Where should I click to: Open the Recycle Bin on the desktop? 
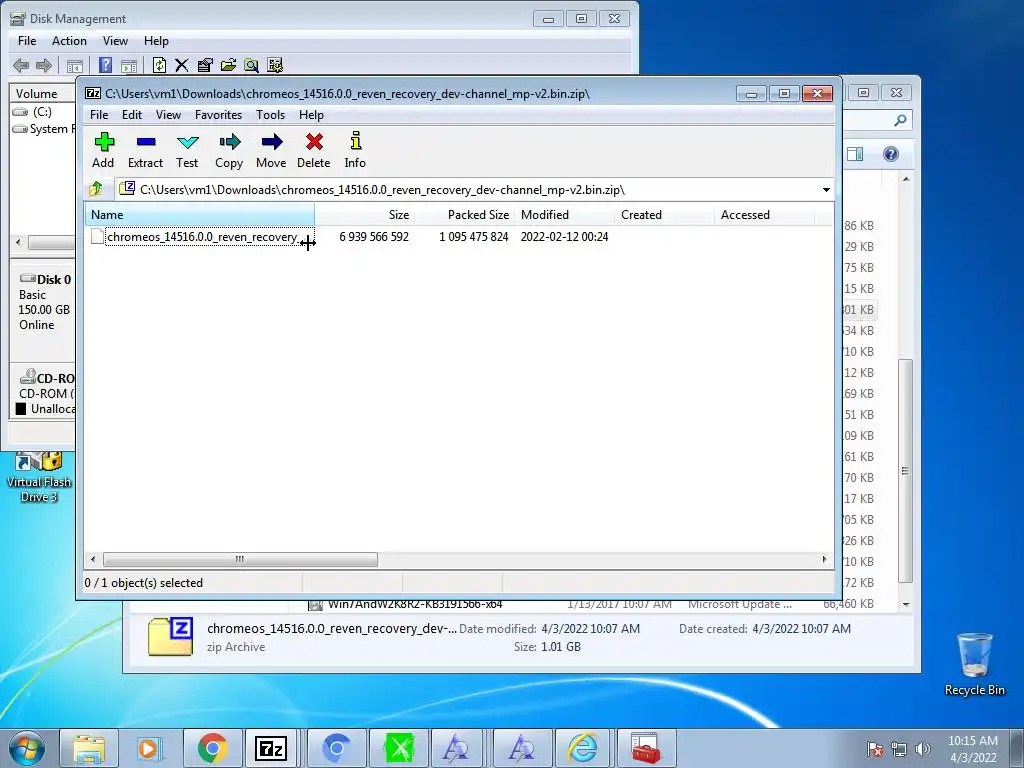[x=974, y=664]
